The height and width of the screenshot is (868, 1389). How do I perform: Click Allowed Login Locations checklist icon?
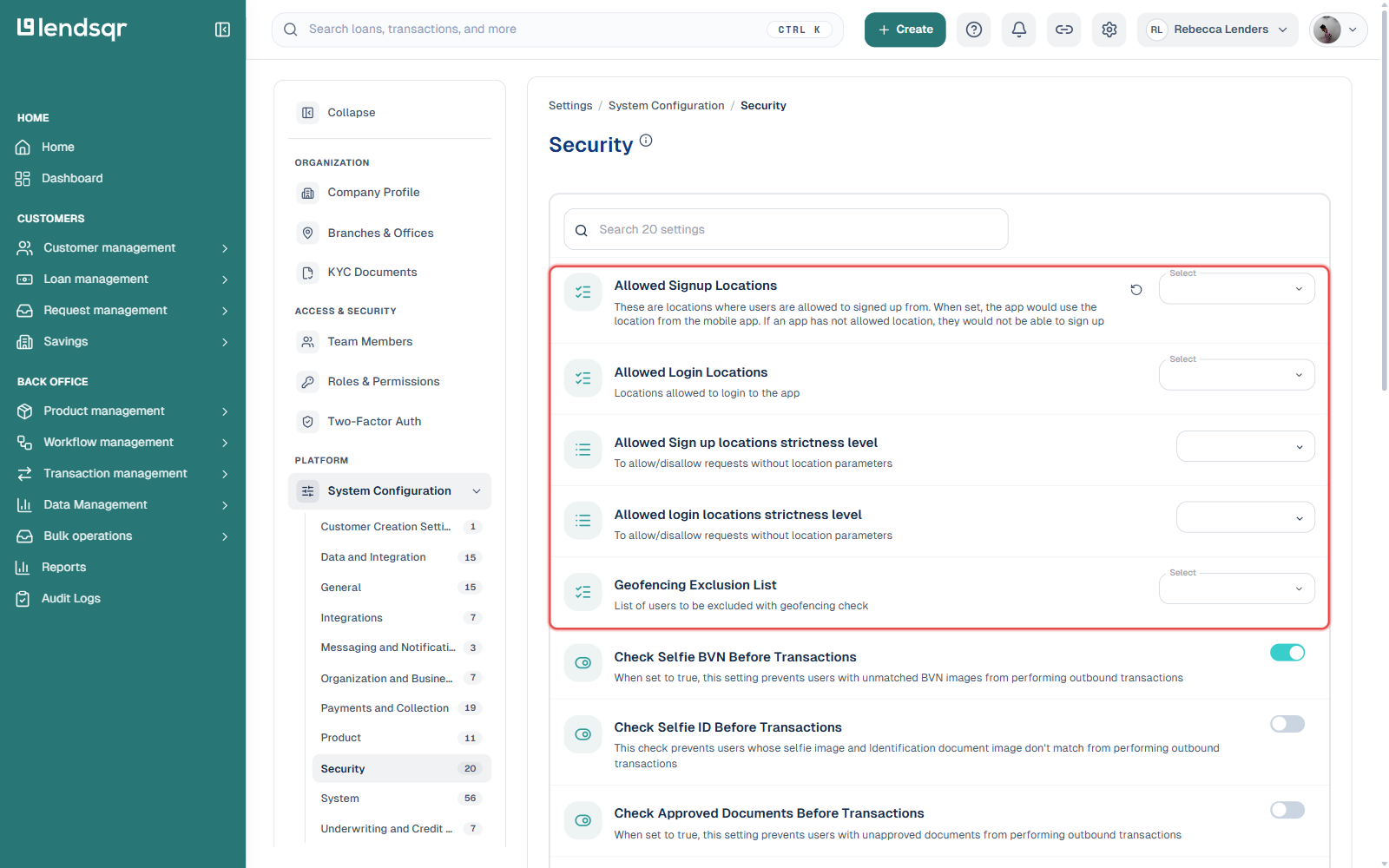click(x=583, y=378)
